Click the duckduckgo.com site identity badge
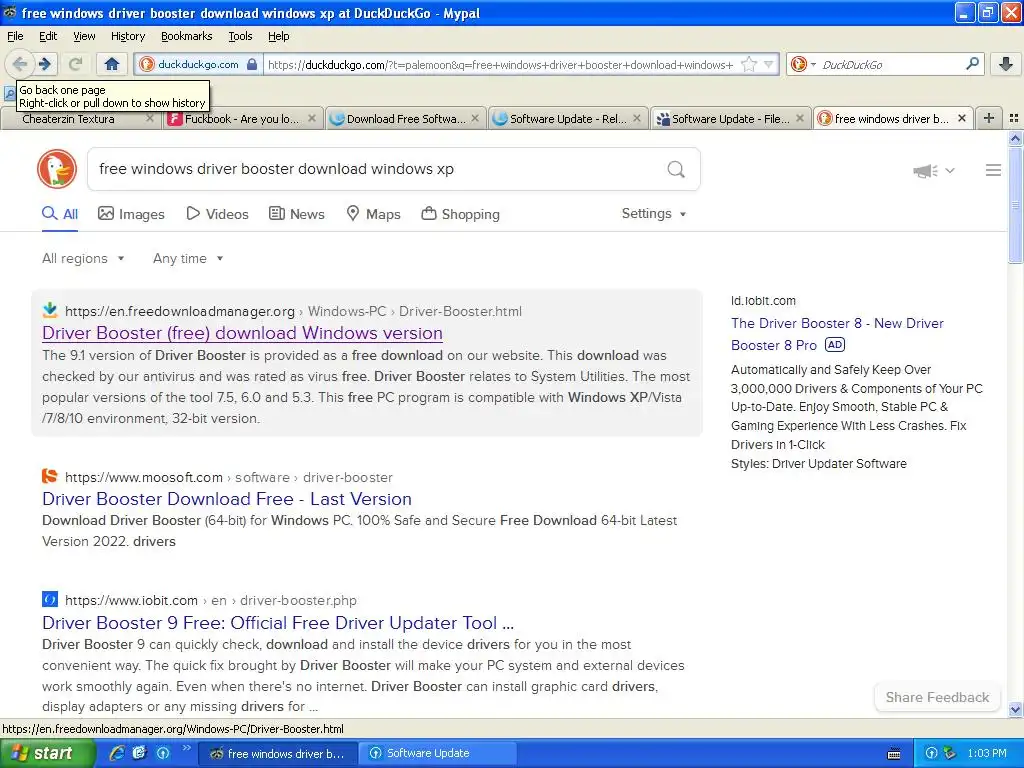Image resolution: width=1024 pixels, height=768 pixels. pos(198,65)
